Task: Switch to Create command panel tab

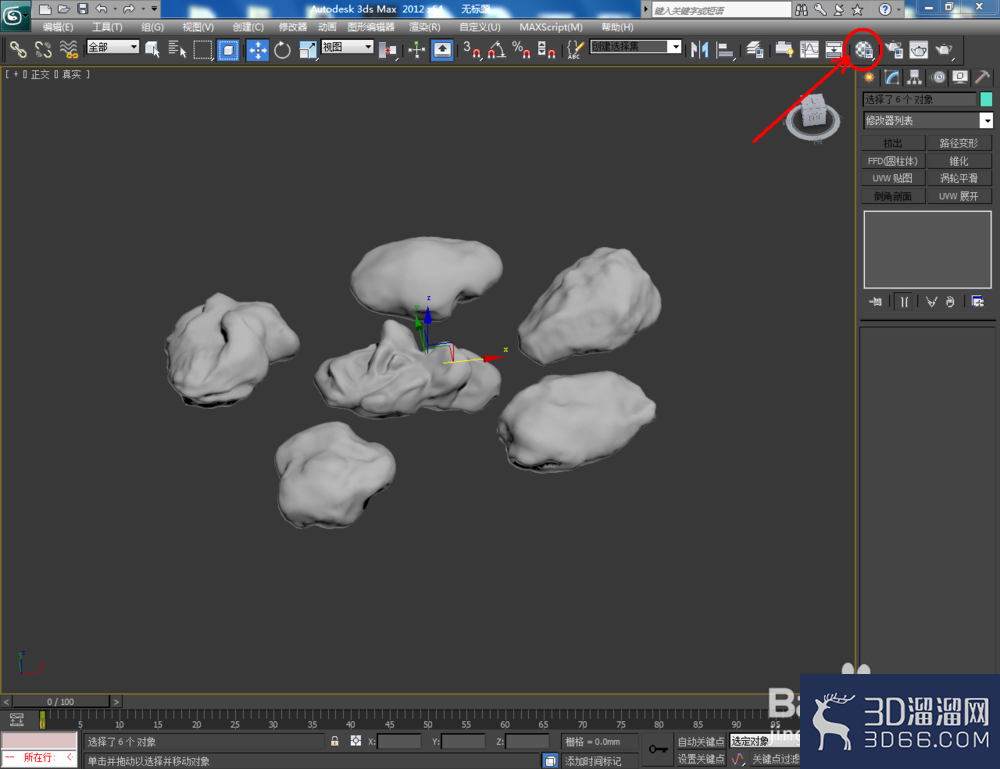Action: [x=869, y=78]
